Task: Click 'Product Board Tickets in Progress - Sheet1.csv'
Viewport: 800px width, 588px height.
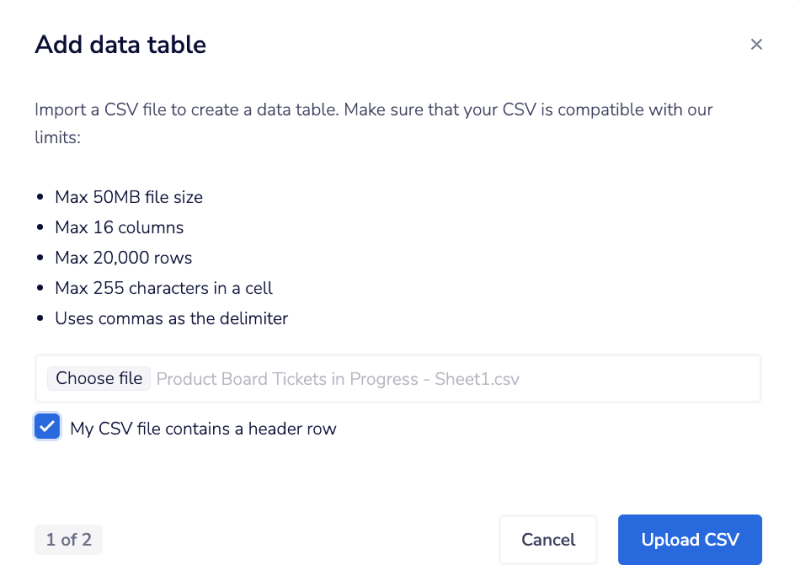Action: 337,378
